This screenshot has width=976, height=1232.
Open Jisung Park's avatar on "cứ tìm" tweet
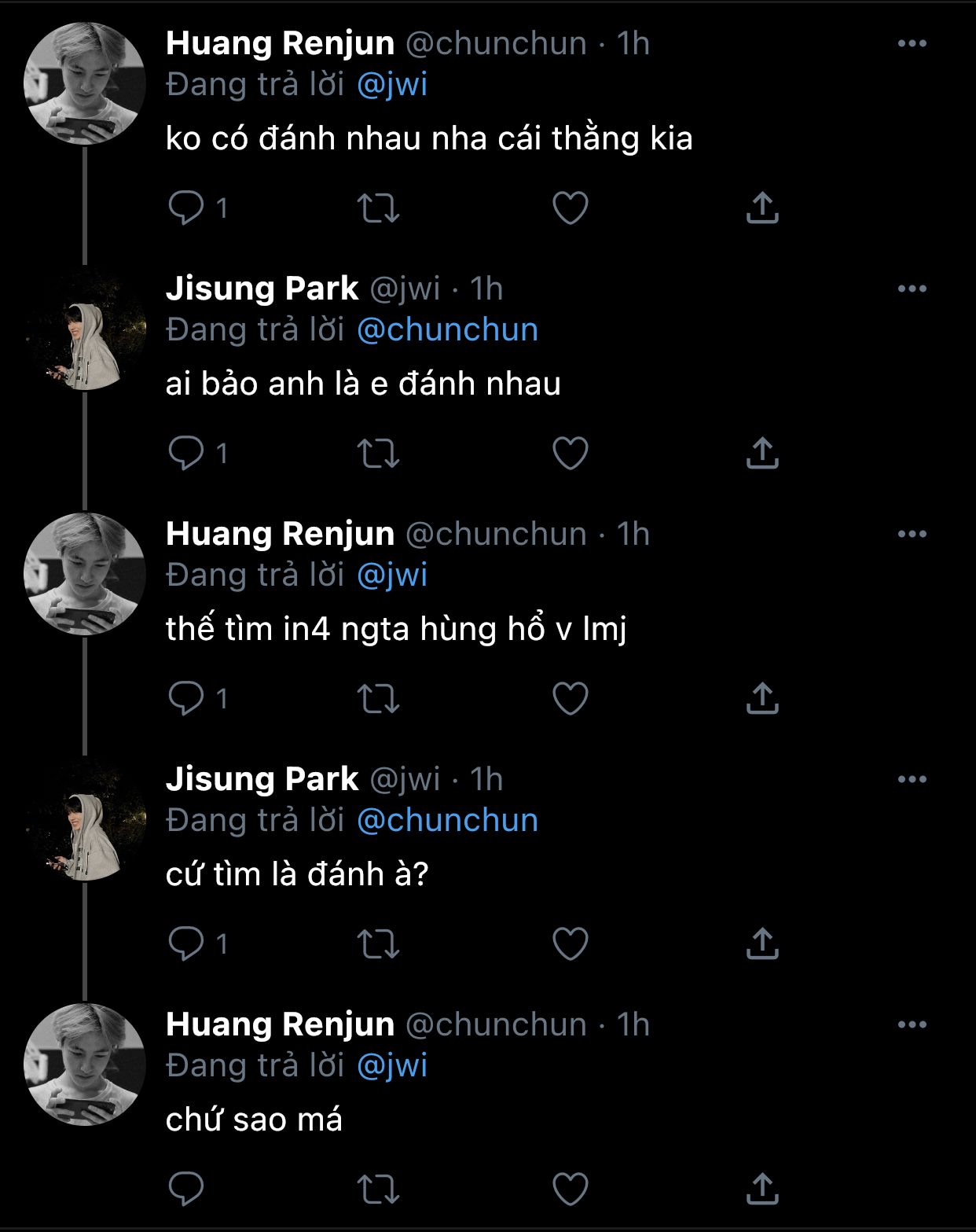85,821
